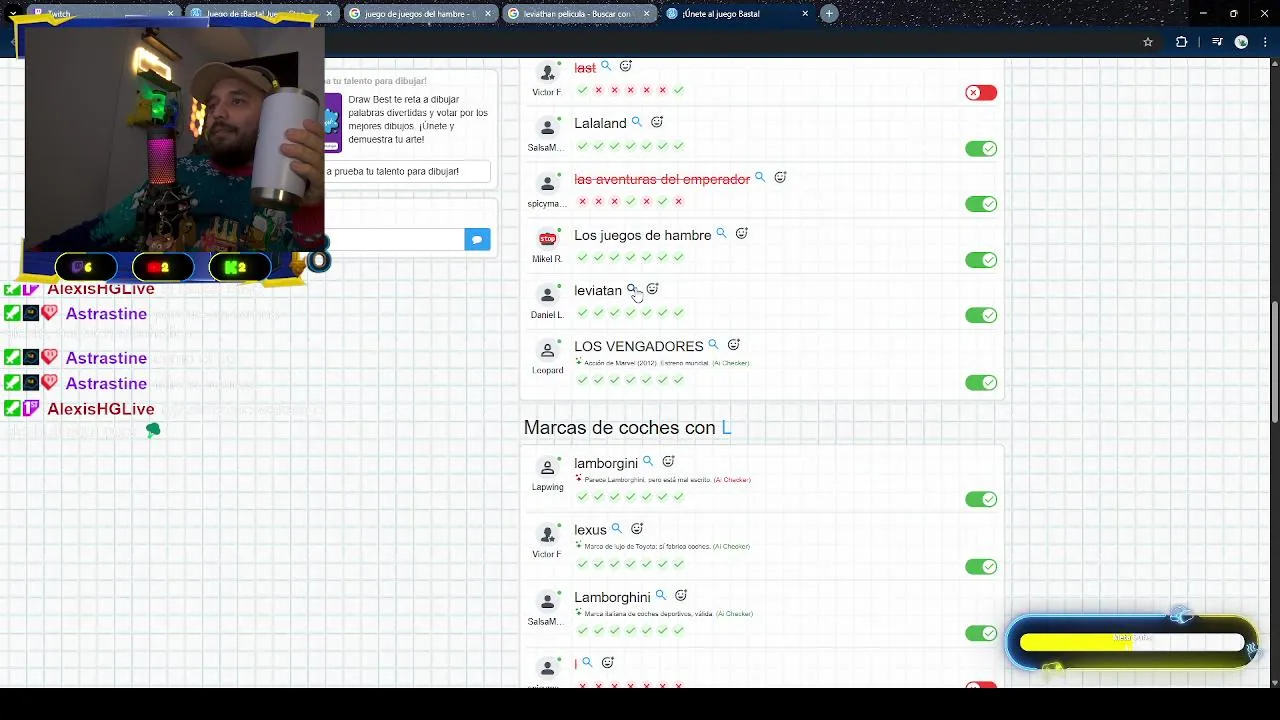Open reaction smiley for 'lamborgini'
The image size is (1280, 720).
click(669, 462)
